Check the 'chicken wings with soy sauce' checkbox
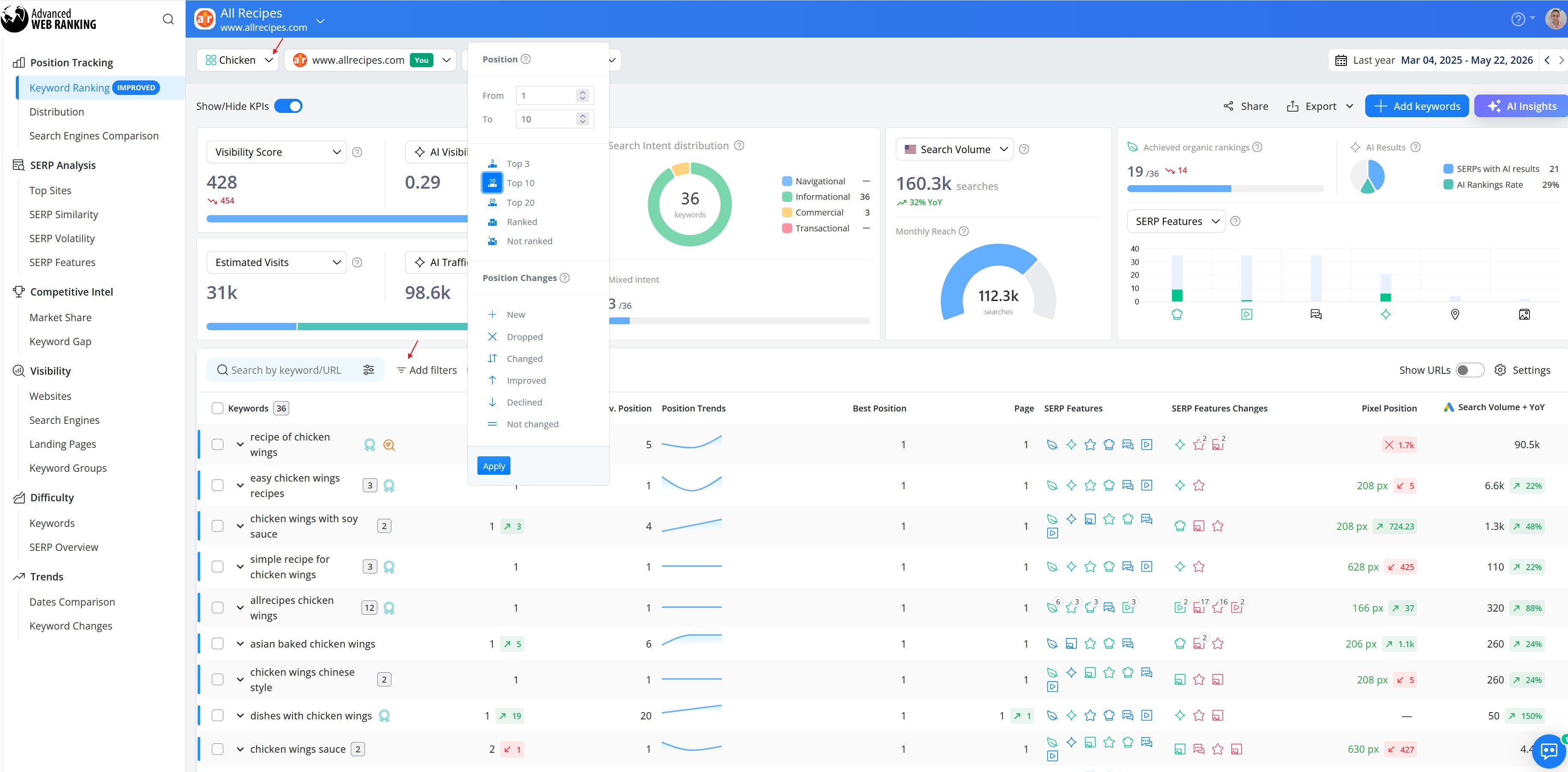 (217, 526)
